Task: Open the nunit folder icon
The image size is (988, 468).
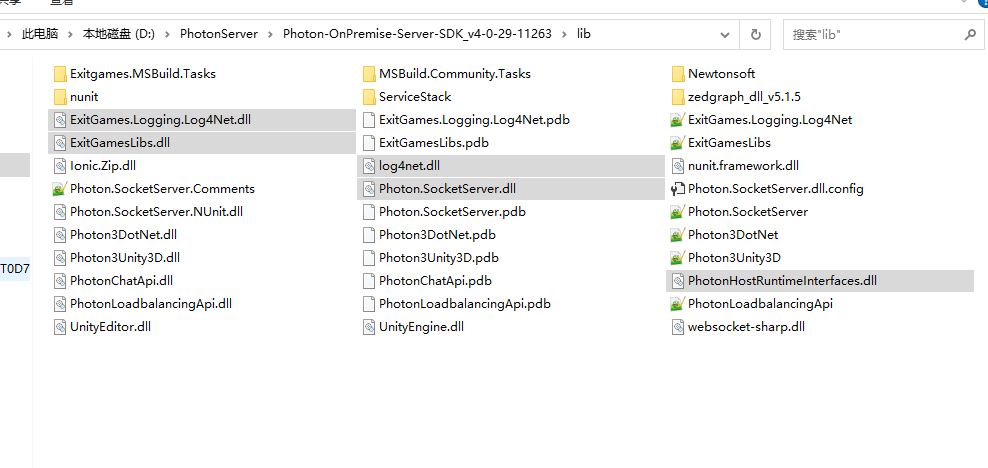Action: (60, 97)
